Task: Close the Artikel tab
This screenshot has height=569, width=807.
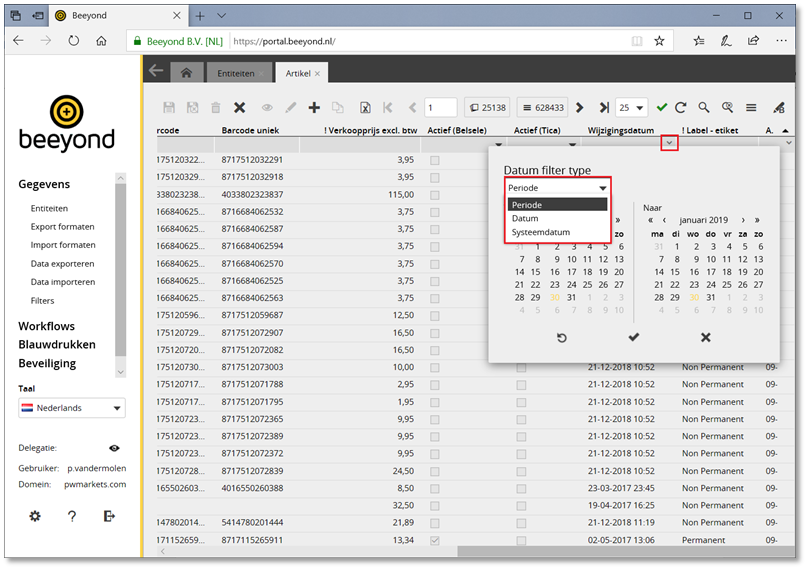Action: (317, 74)
